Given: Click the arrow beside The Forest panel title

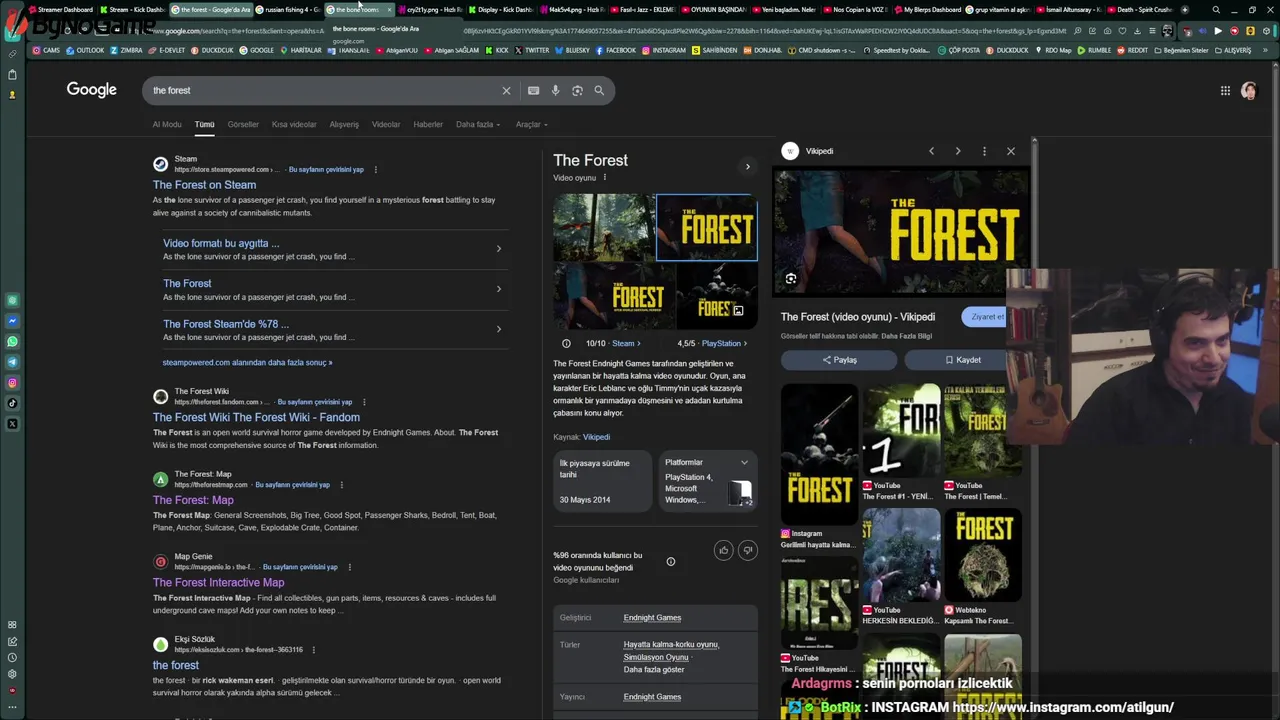Looking at the screenshot, I should tap(747, 167).
